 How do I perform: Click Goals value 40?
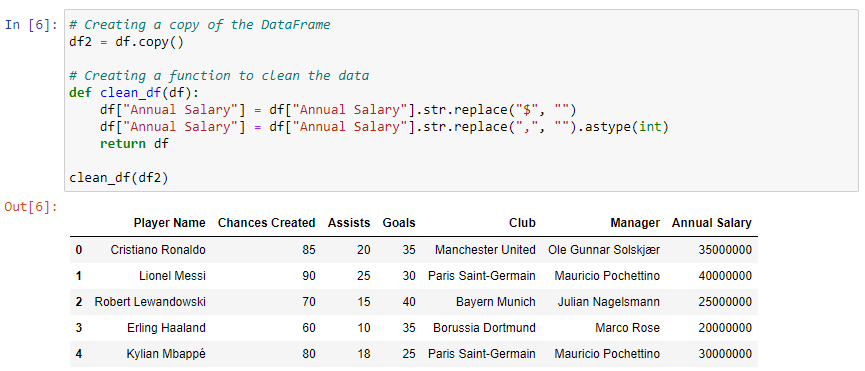pos(409,302)
